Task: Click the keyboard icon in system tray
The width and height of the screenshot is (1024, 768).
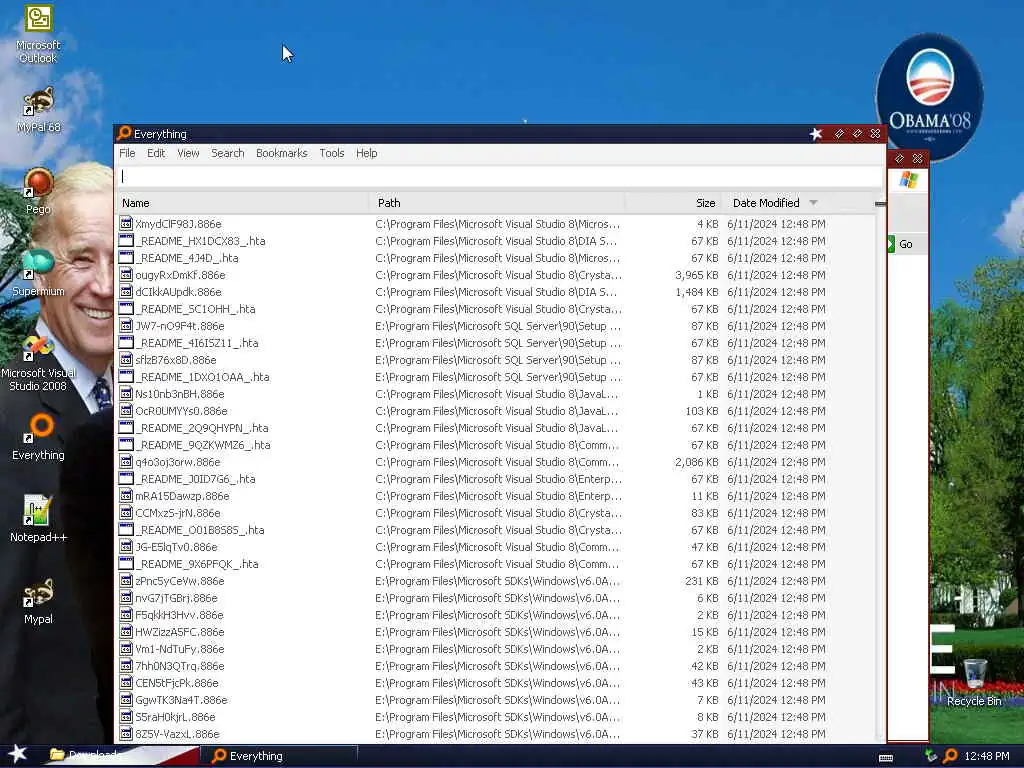Action: tap(886, 758)
